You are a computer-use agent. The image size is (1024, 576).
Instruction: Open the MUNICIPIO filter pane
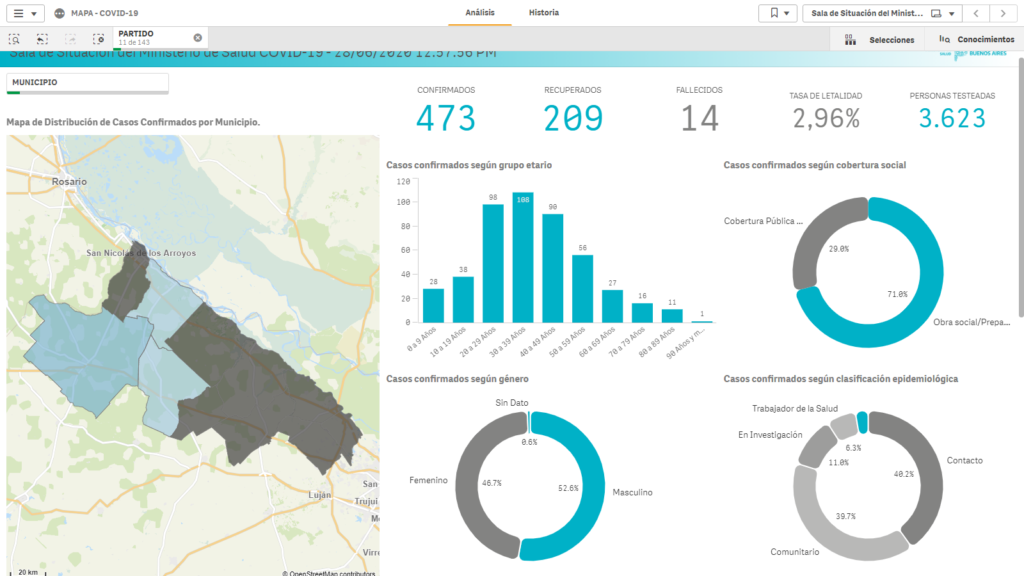(87, 82)
